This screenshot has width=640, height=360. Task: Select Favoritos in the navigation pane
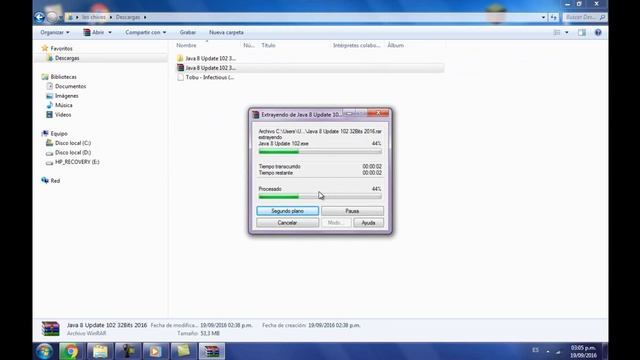61,49
